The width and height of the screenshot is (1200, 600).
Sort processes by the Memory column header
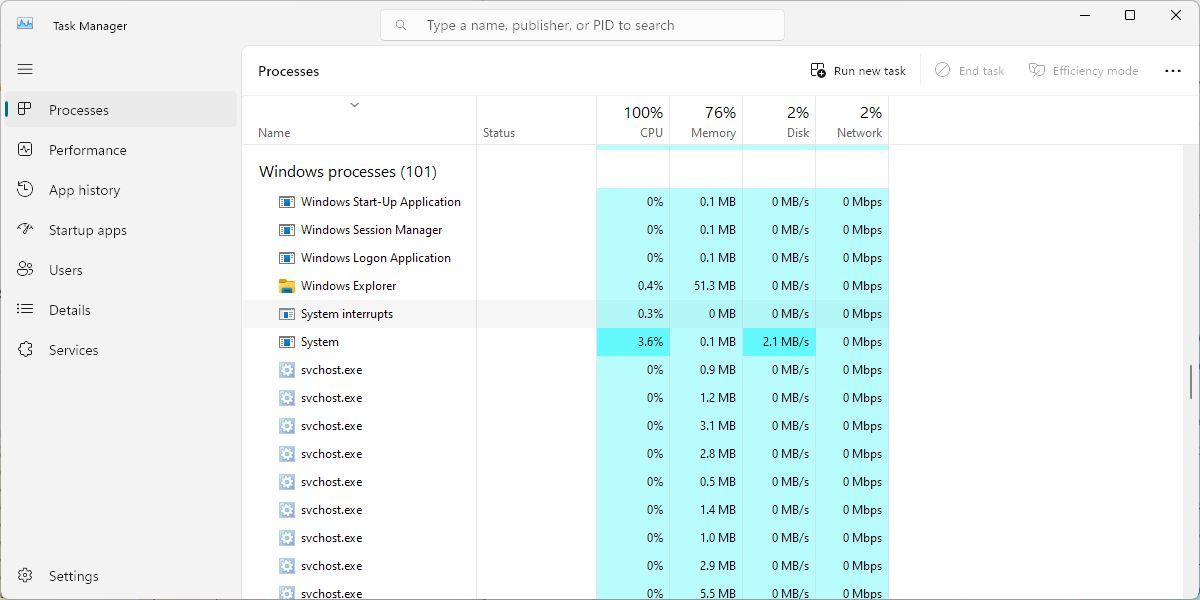707,120
